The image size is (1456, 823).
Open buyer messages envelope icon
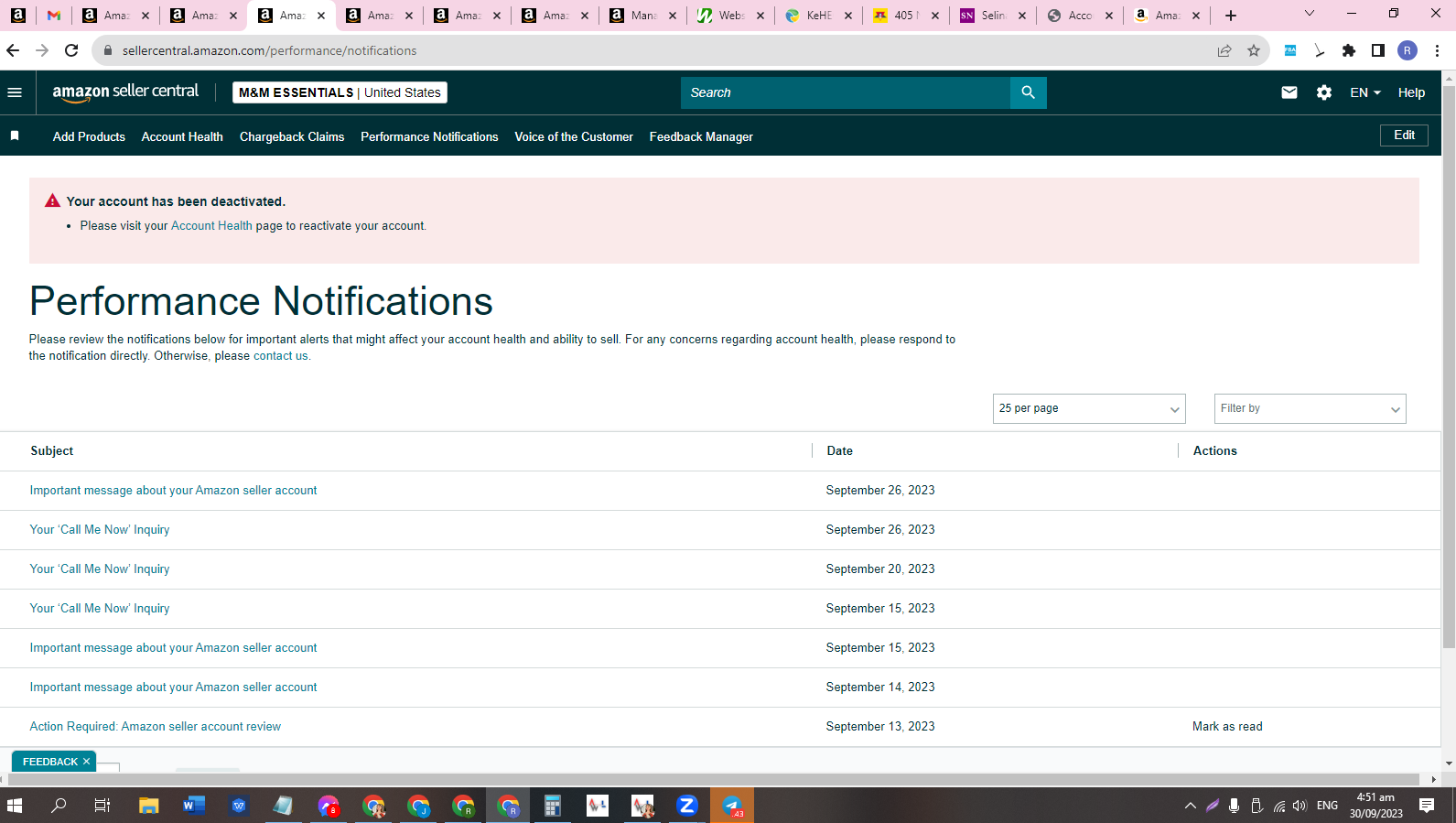(1289, 92)
